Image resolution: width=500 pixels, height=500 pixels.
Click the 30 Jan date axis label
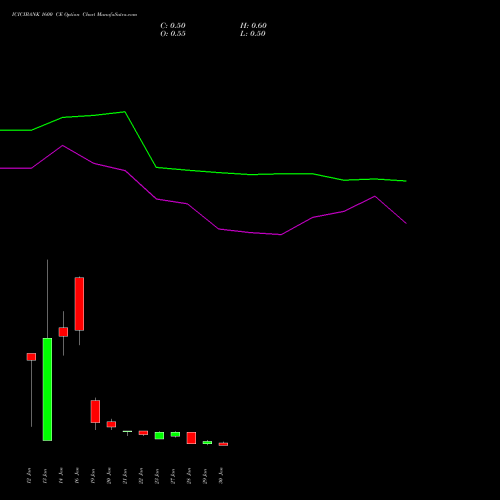pyautogui.click(x=221, y=476)
